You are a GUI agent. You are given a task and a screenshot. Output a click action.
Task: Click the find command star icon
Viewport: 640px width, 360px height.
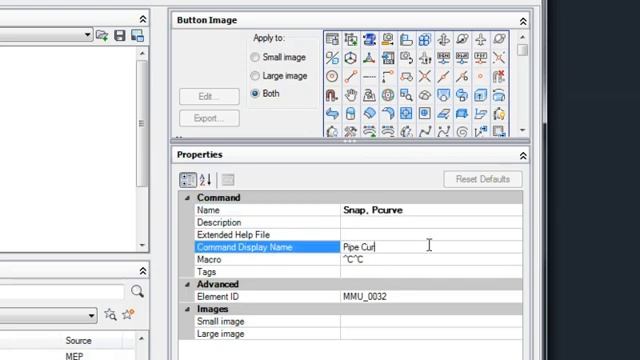[x=110, y=314]
